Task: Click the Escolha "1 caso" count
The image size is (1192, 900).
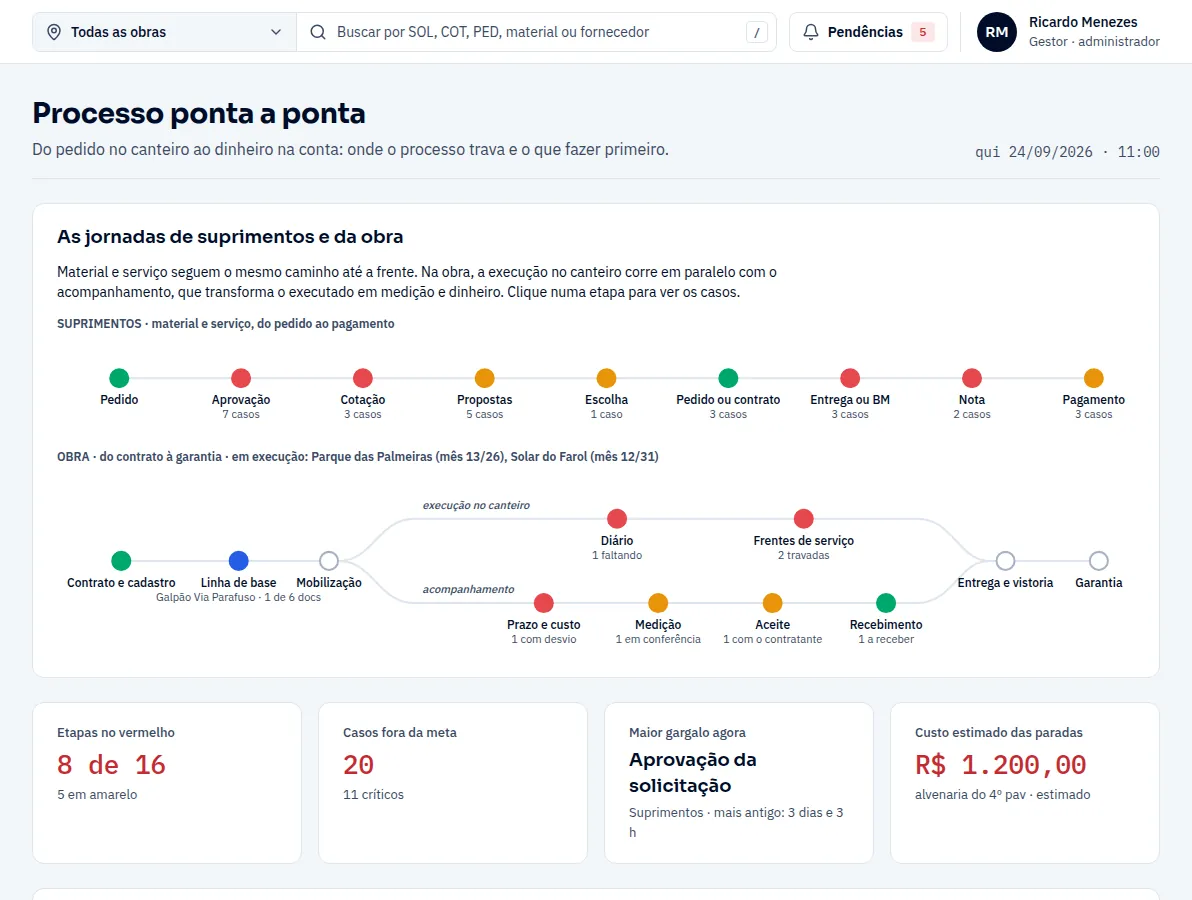Action: (x=607, y=414)
